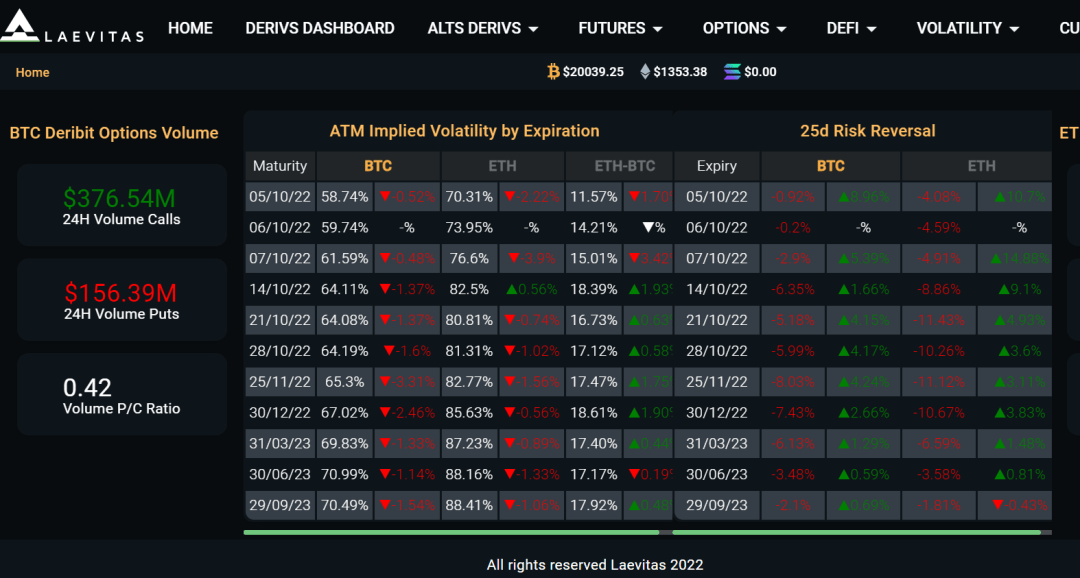
Task: Click the Home breadcrumb link
Action: point(32,72)
